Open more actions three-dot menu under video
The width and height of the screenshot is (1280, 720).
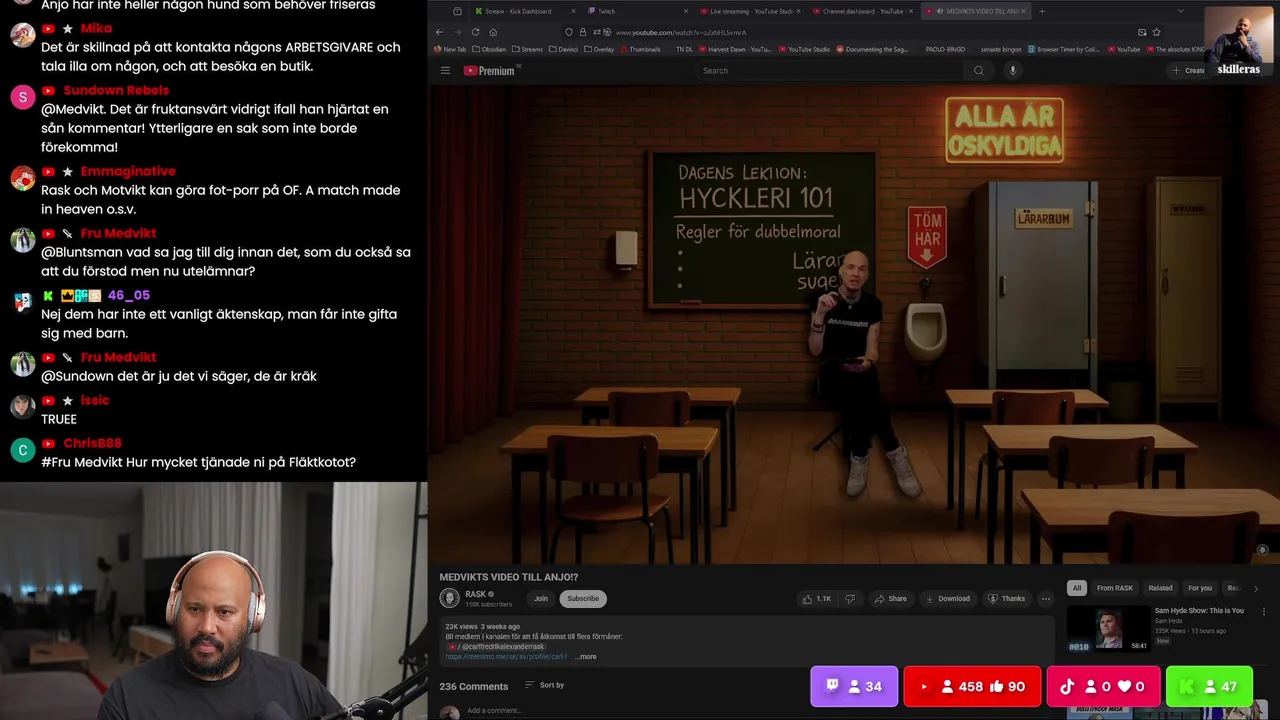[x=1045, y=599]
